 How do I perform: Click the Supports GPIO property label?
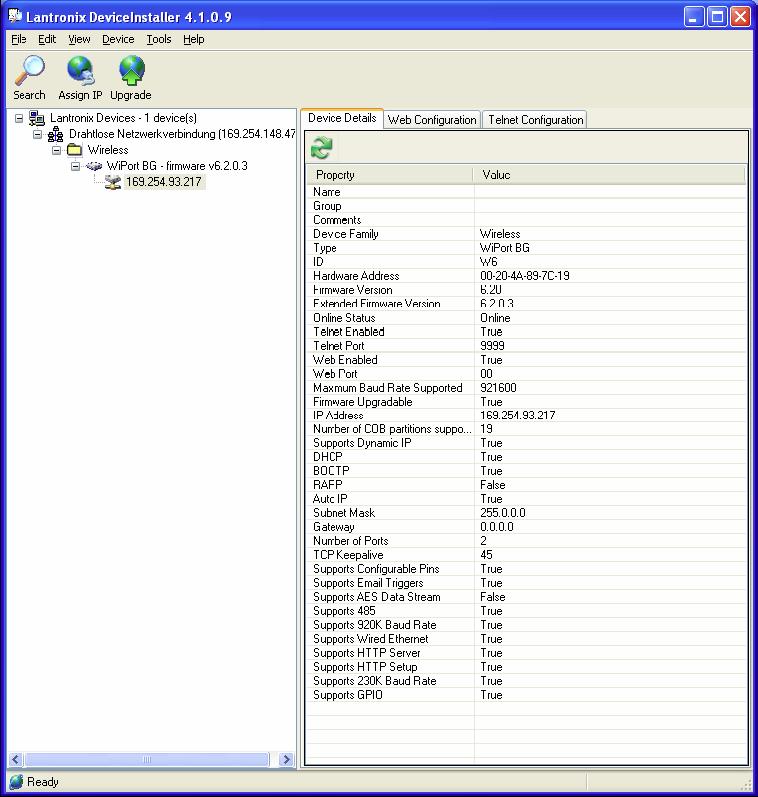pyautogui.click(x=348, y=695)
